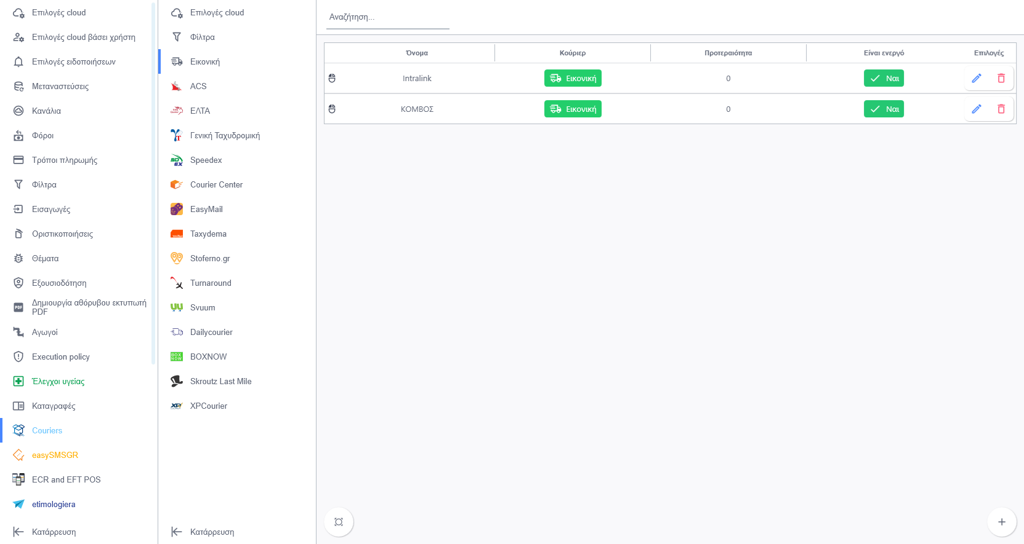Go to Οριστικοποιήσεις section
Image resolution: width=1024 pixels, height=544 pixels.
pyautogui.click(x=62, y=234)
